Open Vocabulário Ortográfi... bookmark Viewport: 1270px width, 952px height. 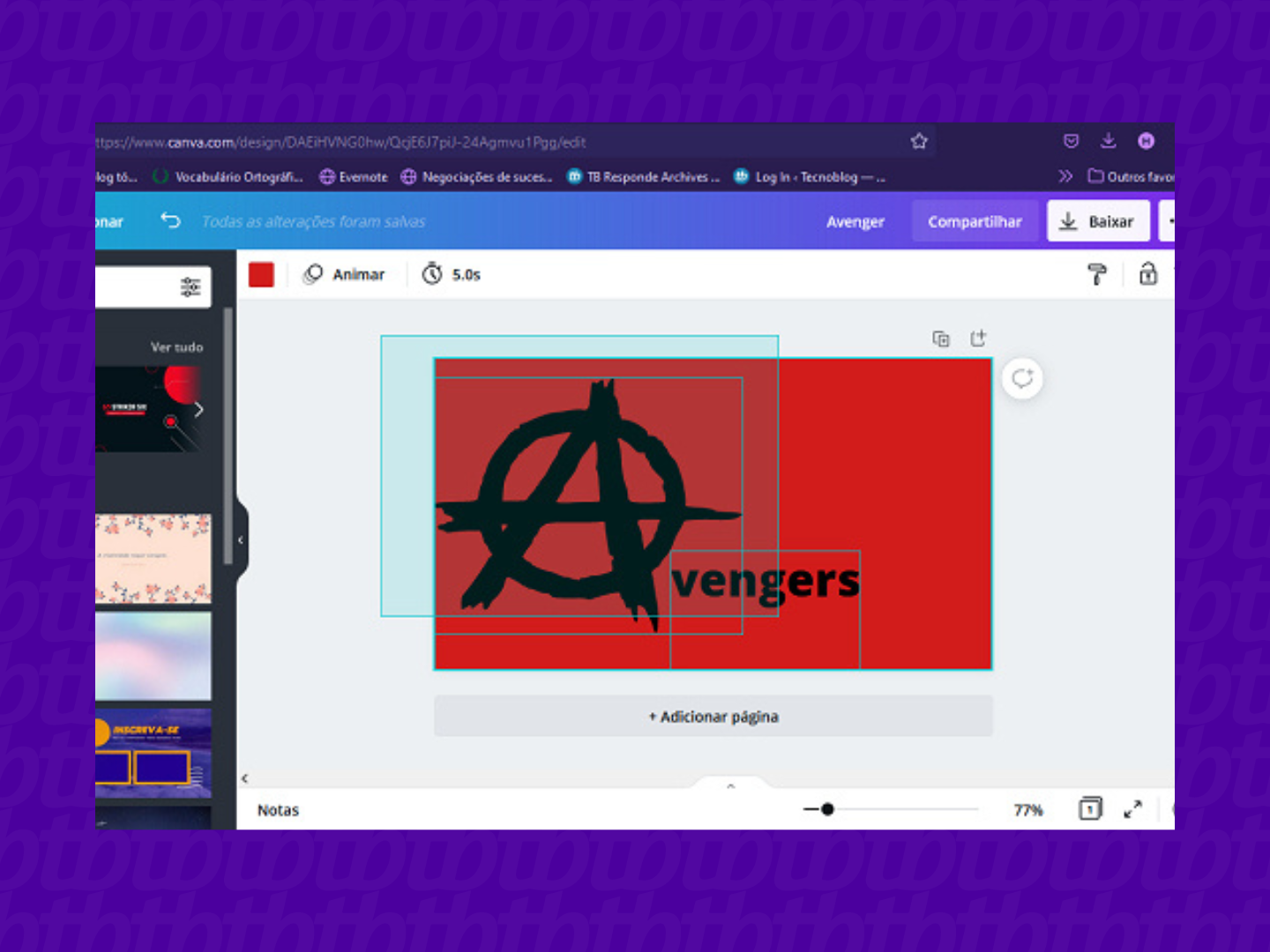tap(228, 176)
